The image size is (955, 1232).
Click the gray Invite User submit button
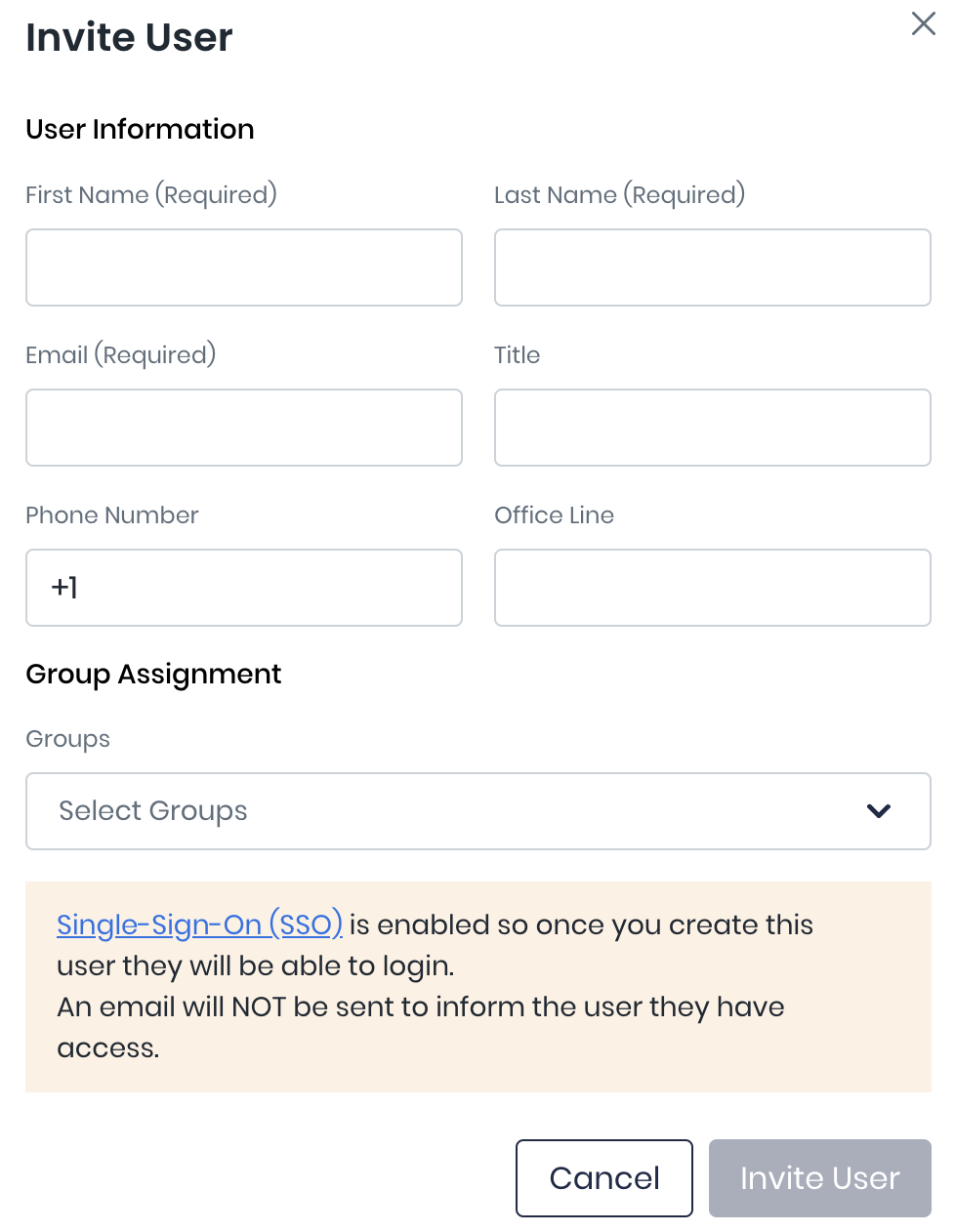820,1178
